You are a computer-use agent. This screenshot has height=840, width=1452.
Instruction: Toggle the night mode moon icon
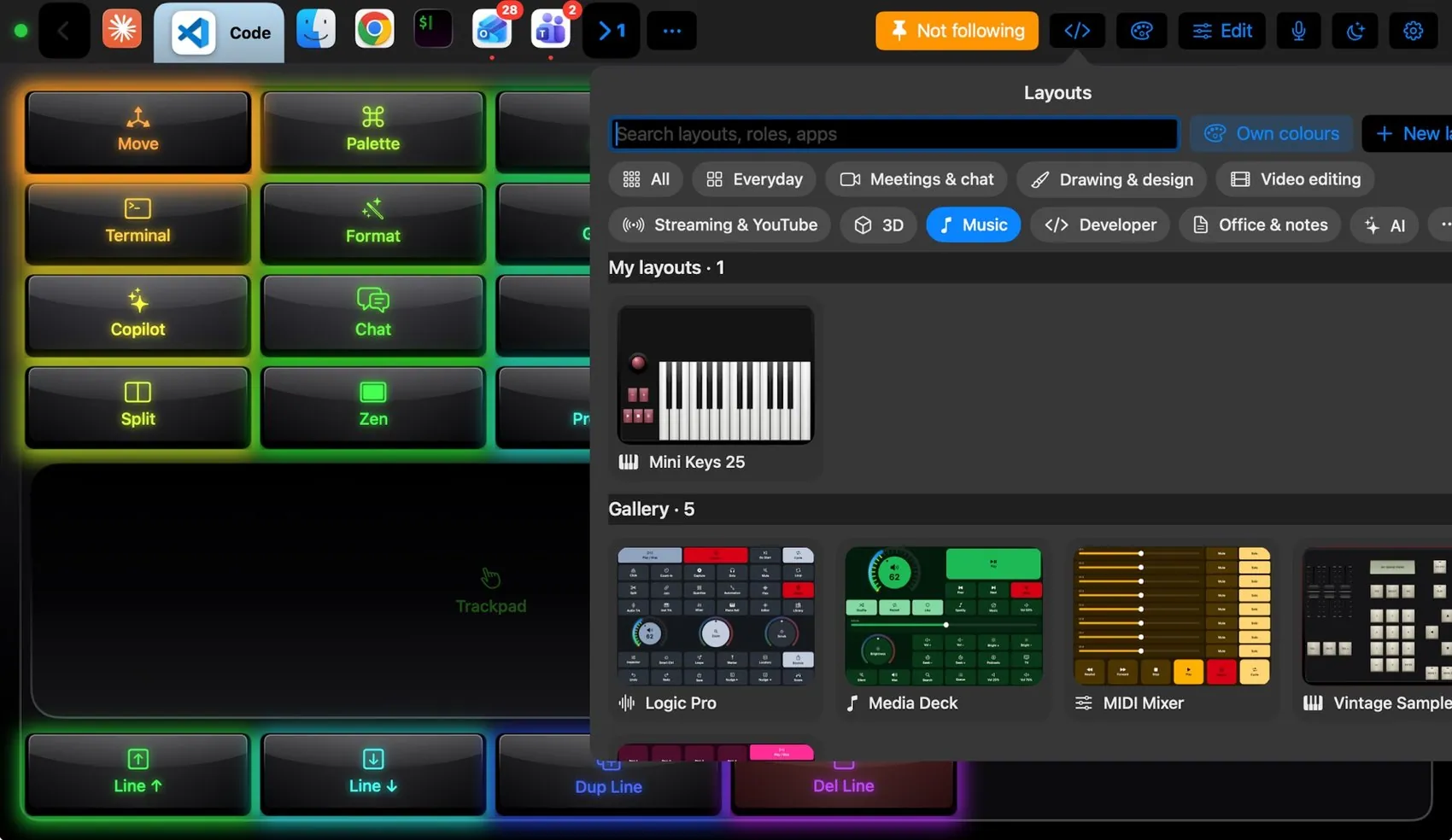pos(1355,31)
